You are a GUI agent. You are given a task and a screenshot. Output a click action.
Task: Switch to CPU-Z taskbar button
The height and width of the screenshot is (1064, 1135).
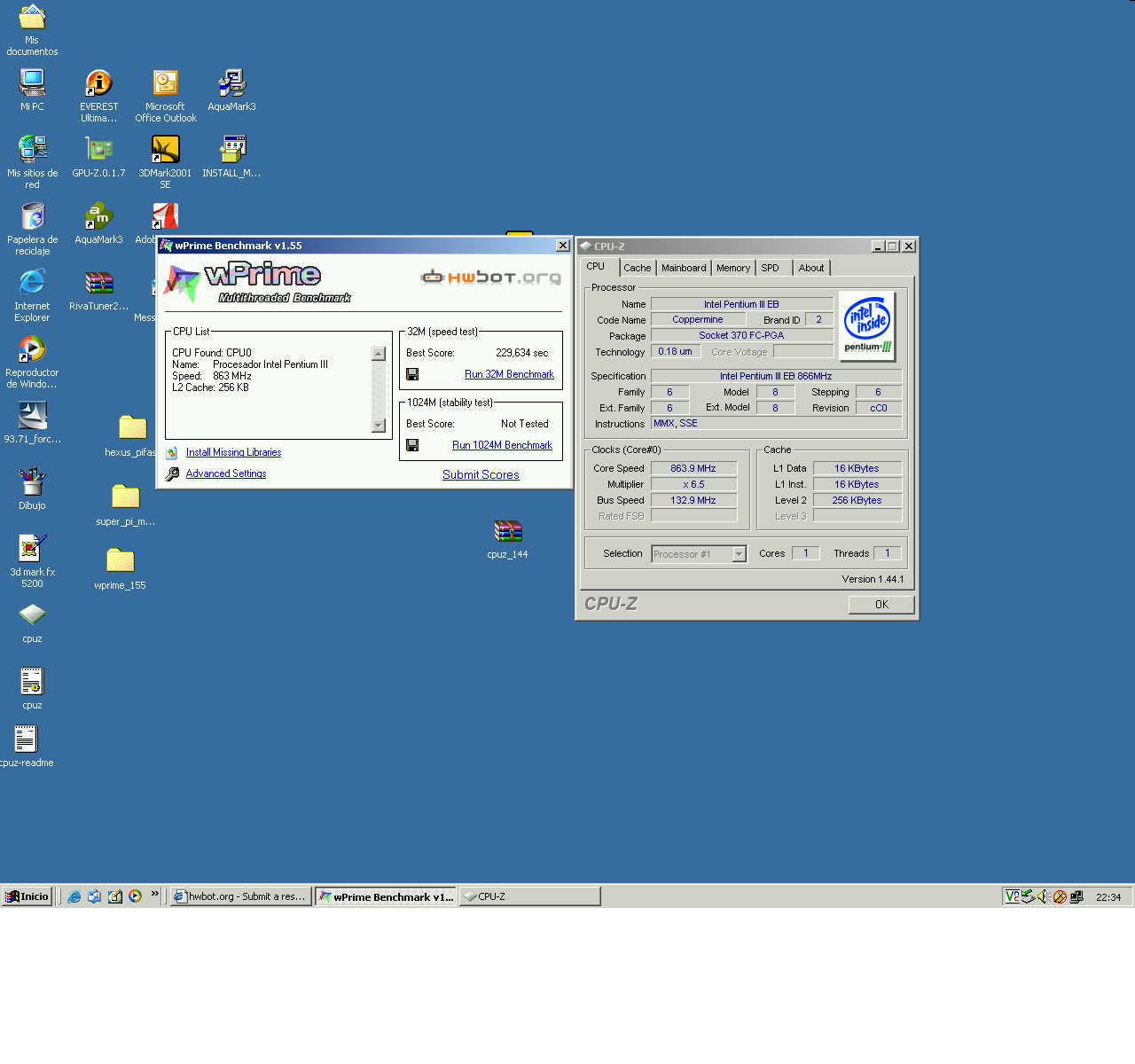tap(529, 896)
